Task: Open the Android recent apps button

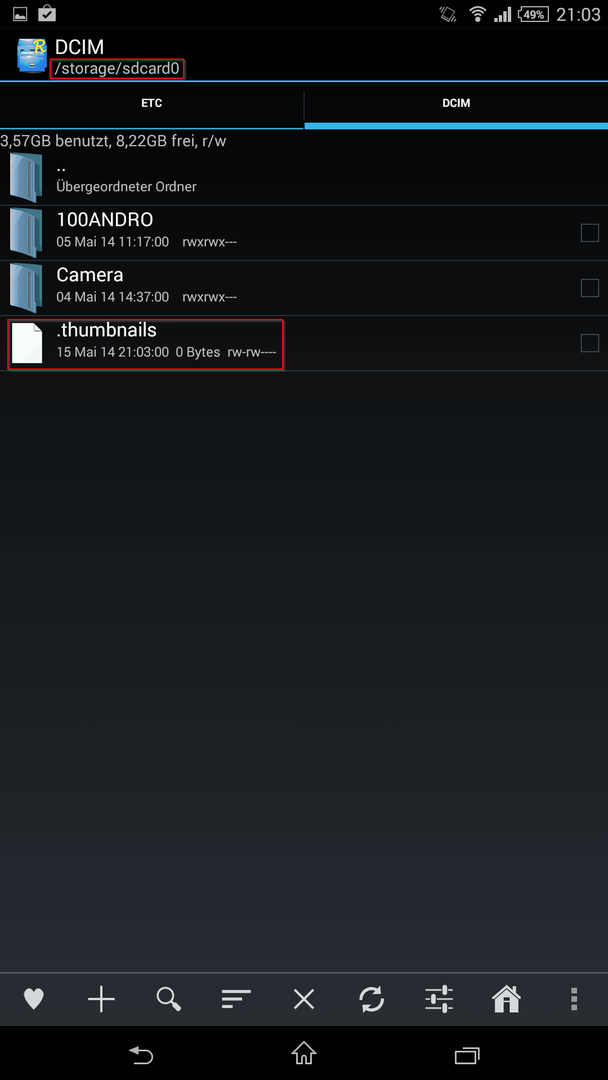Action: point(467,1054)
